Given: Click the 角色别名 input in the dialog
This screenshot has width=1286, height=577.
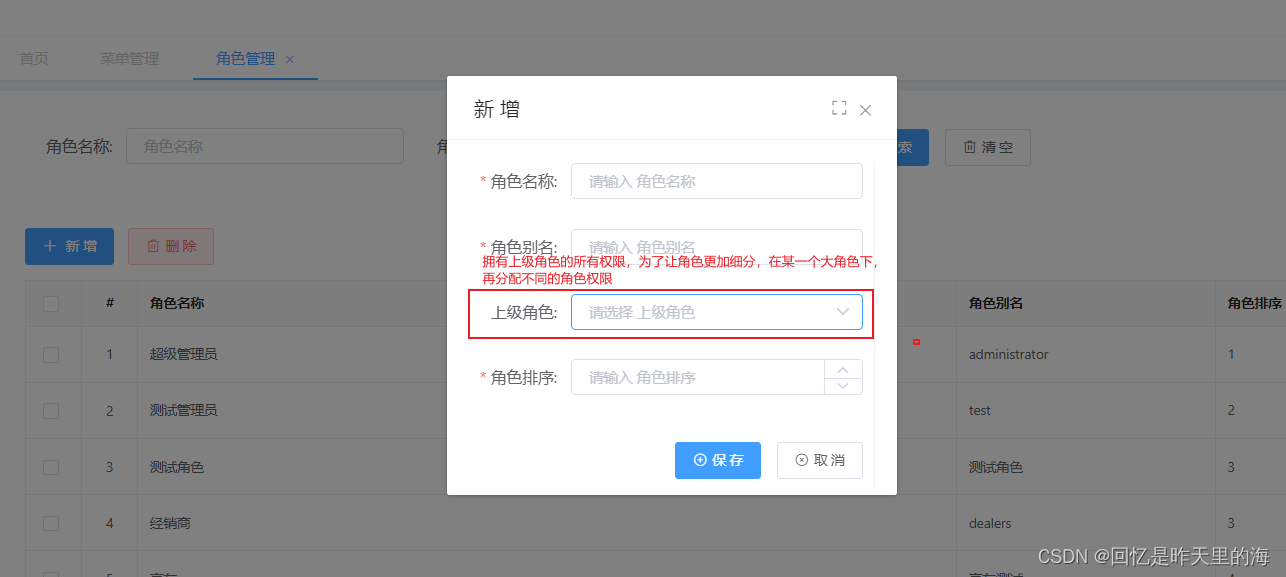Looking at the screenshot, I should coord(716,246).
